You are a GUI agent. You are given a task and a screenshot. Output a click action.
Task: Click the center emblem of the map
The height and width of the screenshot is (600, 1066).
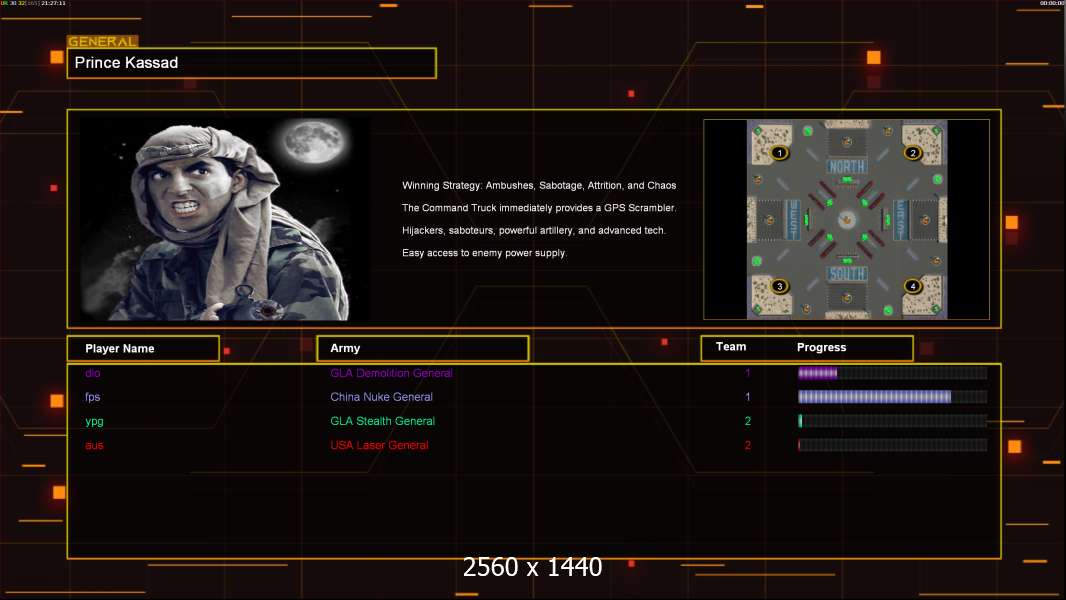click(x=846, y=219)
